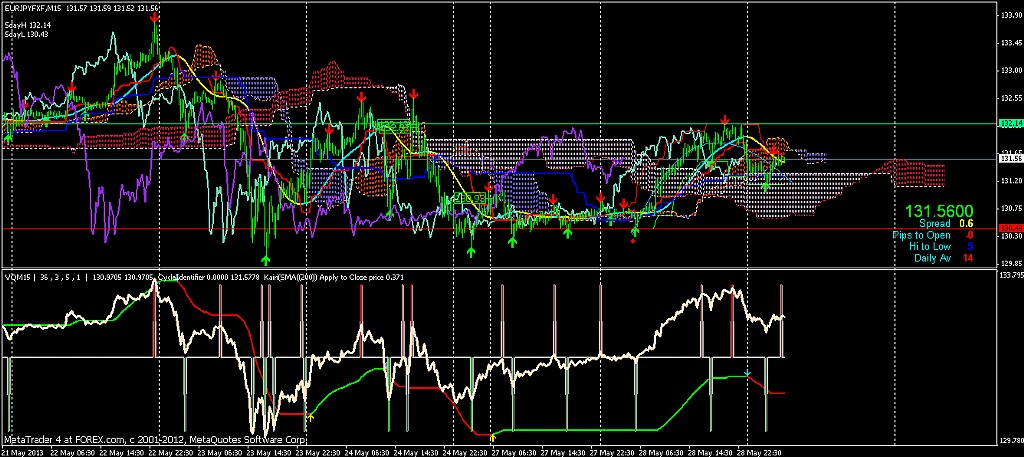Click the 133.795 indicator scale value
Viewport: 1024px width, 457px height.
1010,276
